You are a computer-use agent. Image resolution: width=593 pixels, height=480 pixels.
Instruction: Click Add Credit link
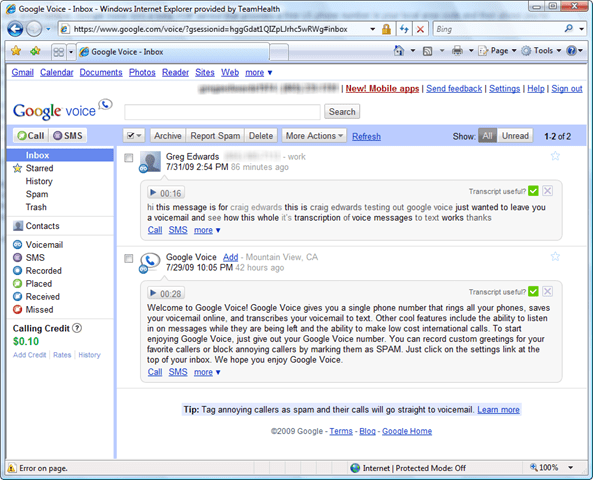pyautogui.click(x=29, y=355)
